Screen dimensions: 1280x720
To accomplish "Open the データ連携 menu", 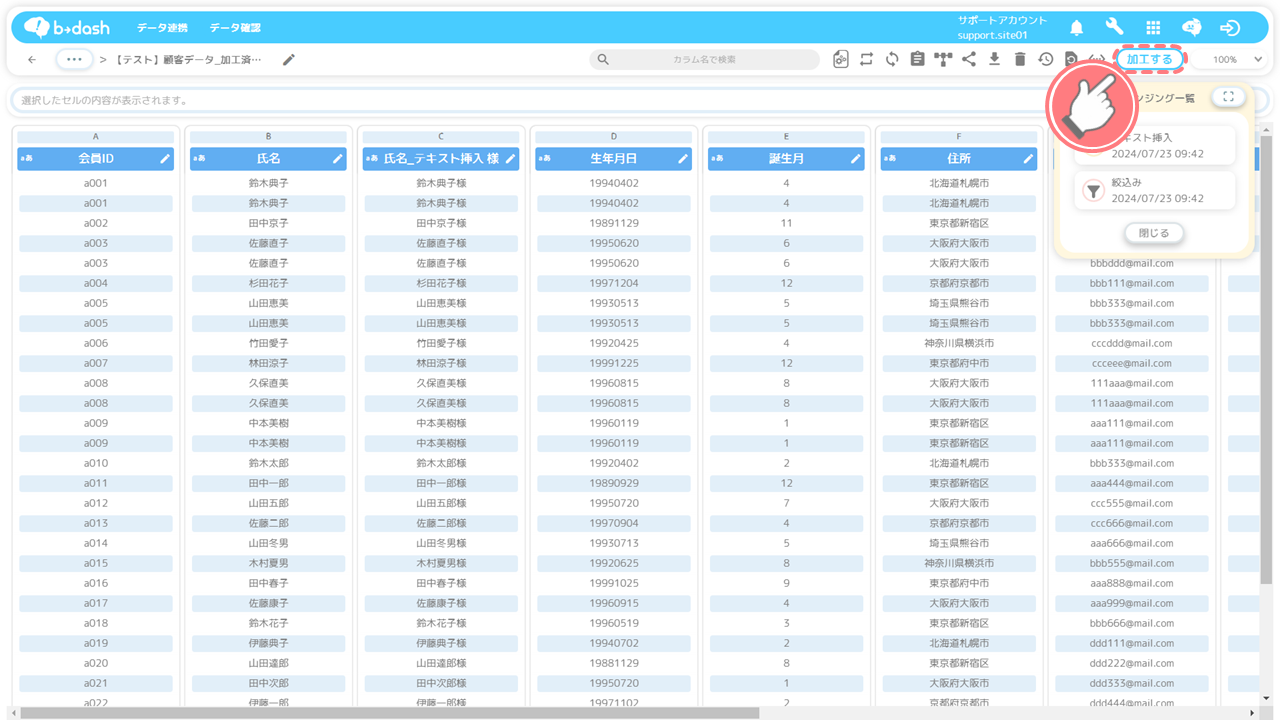I will pyautogui.click(x=162, y=28).
